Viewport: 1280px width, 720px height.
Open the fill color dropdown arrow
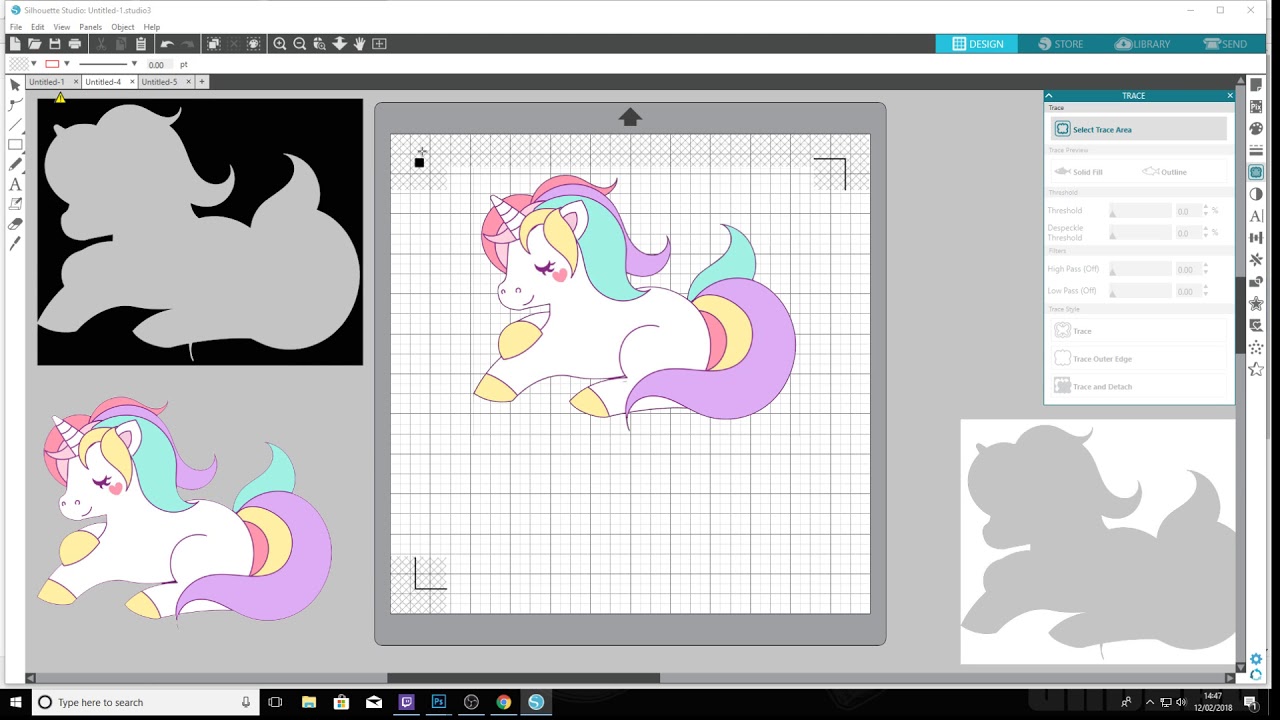[x=34, y=64]
